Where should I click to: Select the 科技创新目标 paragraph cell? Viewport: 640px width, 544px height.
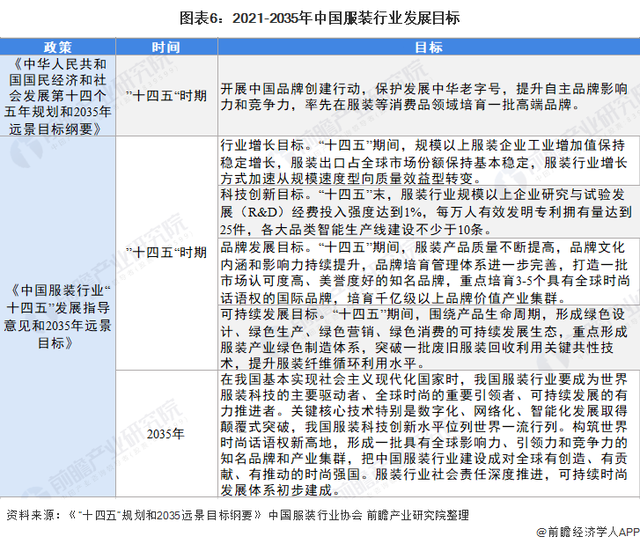[429, 212]
